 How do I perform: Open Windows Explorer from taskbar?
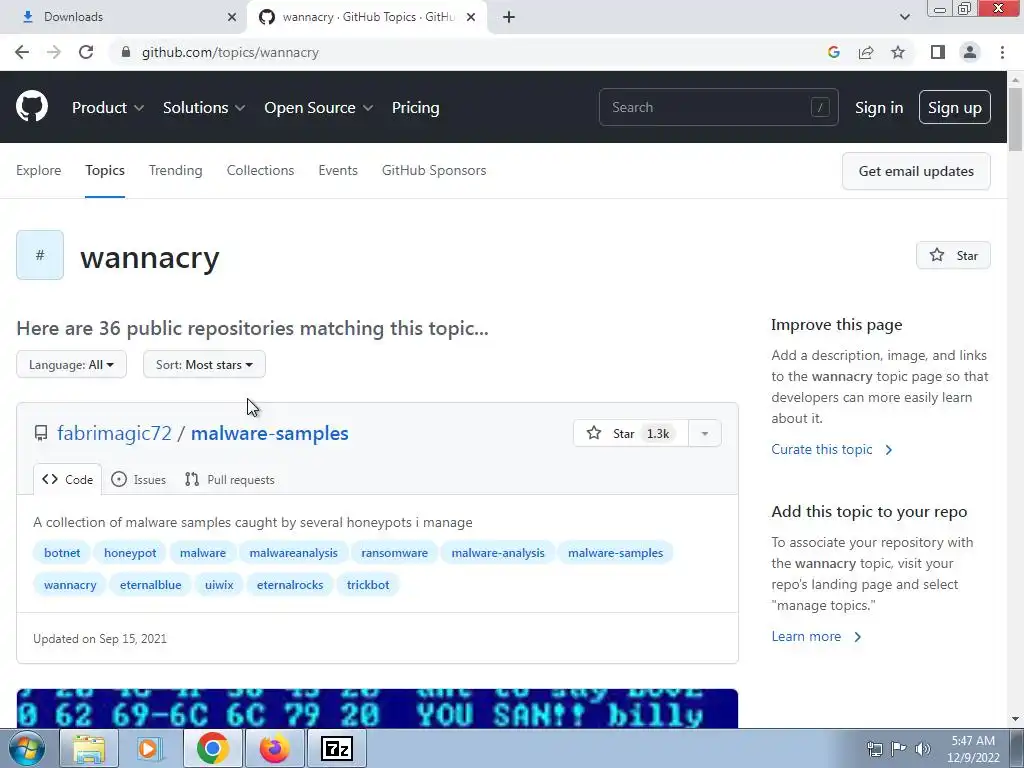coord(89,748)
